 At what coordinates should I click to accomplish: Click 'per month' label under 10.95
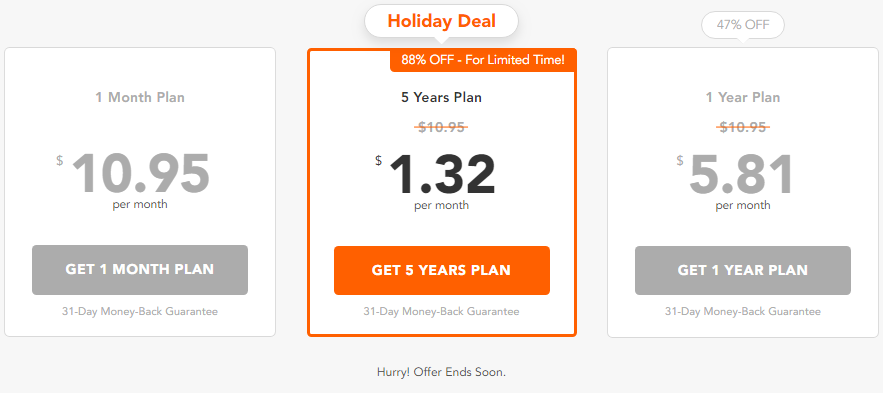[140, 204]
